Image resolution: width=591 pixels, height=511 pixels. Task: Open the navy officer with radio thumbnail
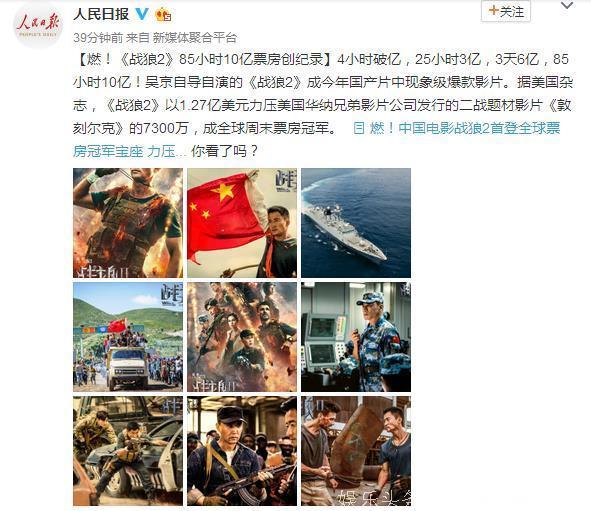356,337
